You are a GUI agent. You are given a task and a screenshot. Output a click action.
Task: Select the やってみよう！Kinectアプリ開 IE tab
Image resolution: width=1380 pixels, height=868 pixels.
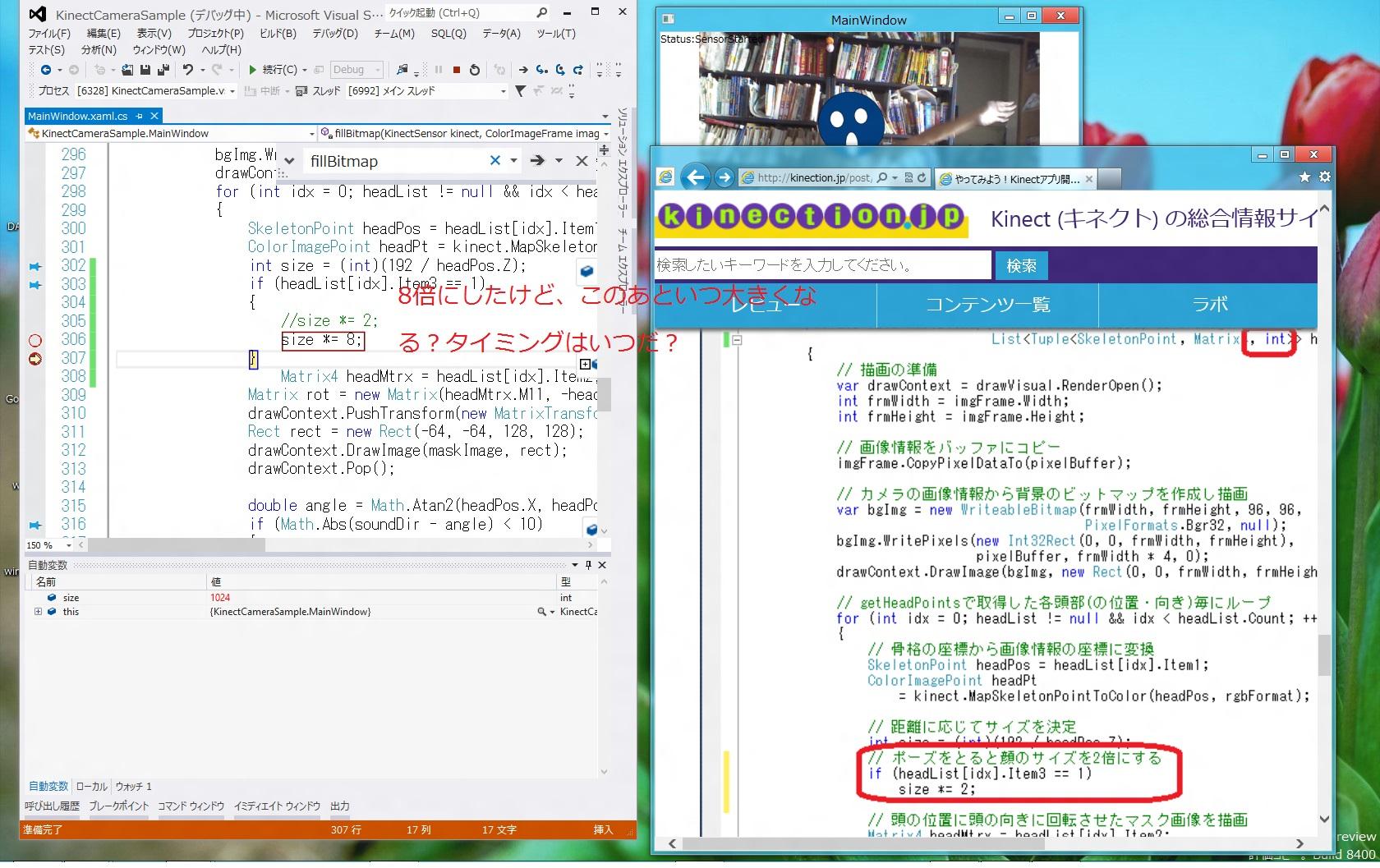click(x=1016, y=178)
